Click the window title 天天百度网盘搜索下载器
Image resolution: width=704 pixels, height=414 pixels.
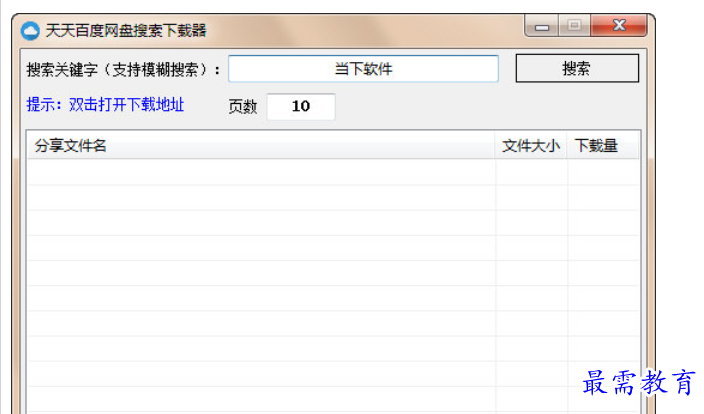[126, 31]
